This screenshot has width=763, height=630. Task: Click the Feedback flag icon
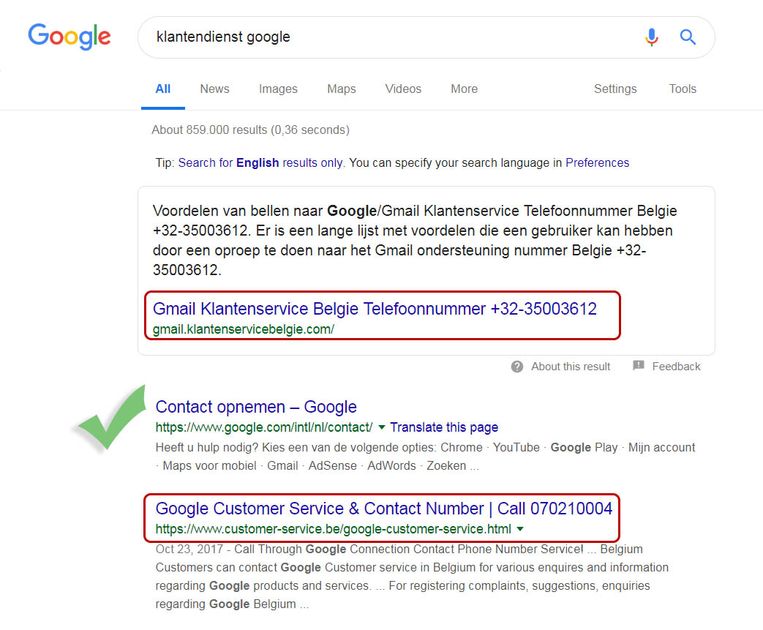tap(639, 366)
